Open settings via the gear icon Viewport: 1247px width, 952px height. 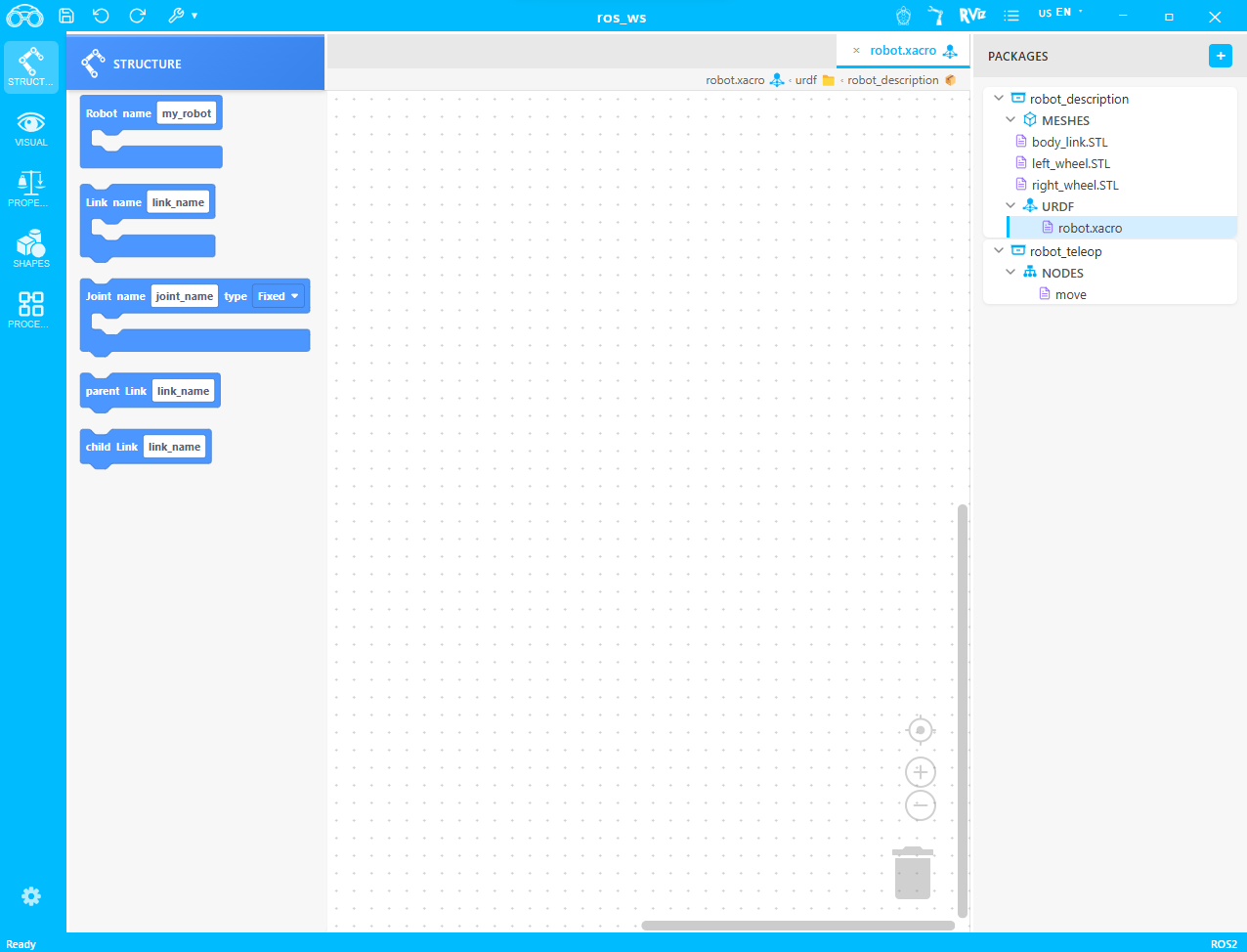point(30,896)
